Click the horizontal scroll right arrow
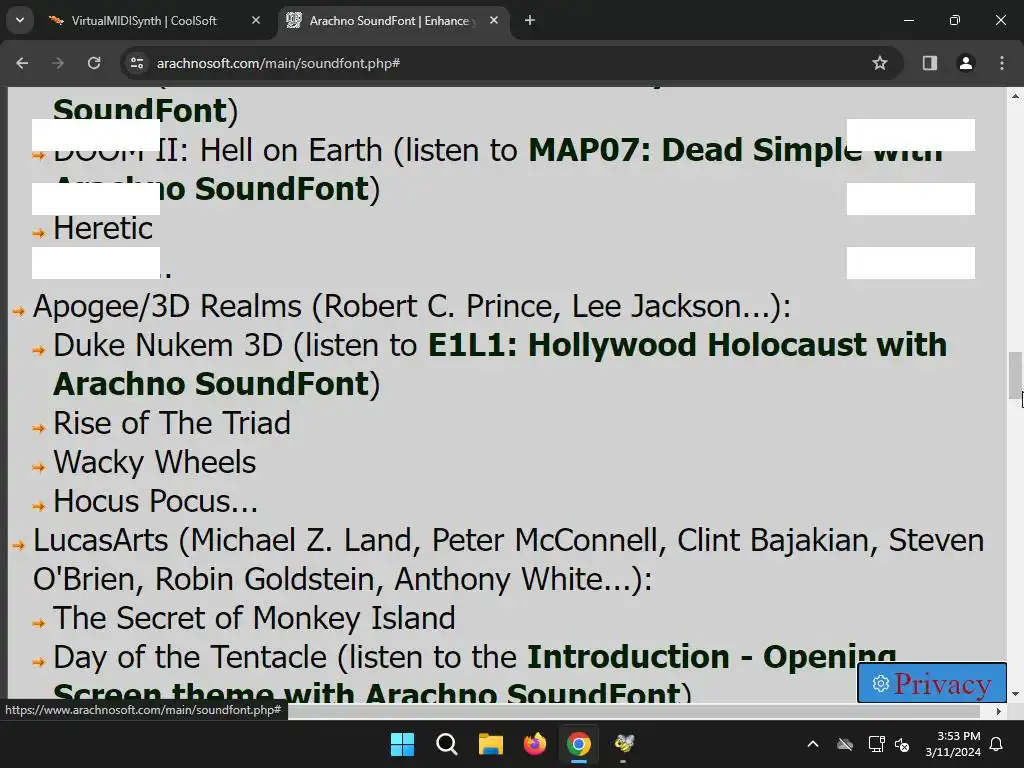 [x=999, y=711]
